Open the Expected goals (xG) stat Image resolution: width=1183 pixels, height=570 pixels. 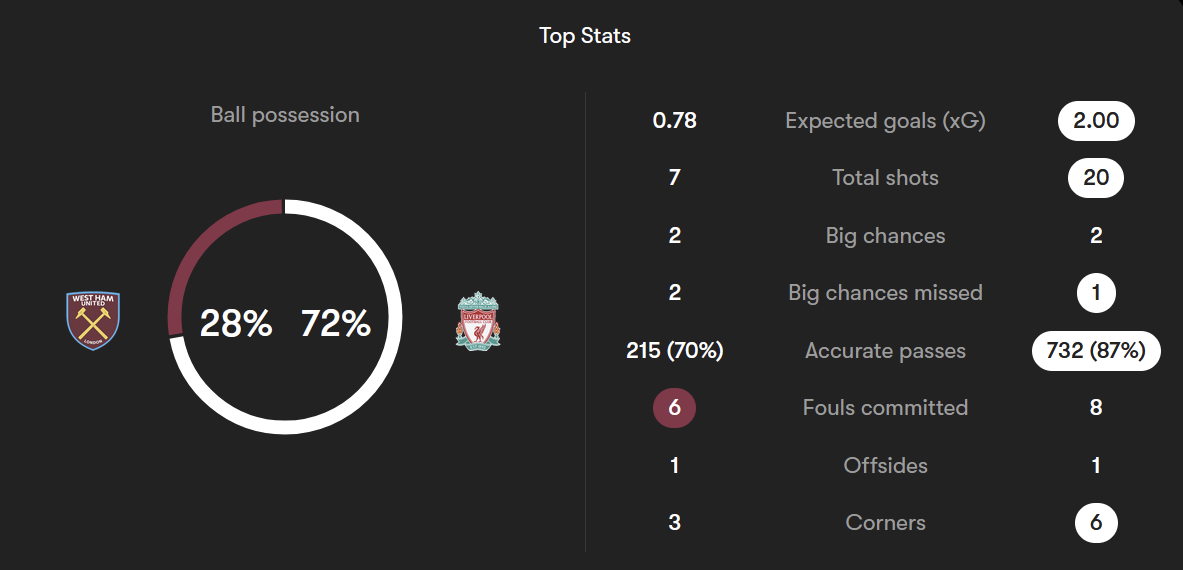point(885,121)
